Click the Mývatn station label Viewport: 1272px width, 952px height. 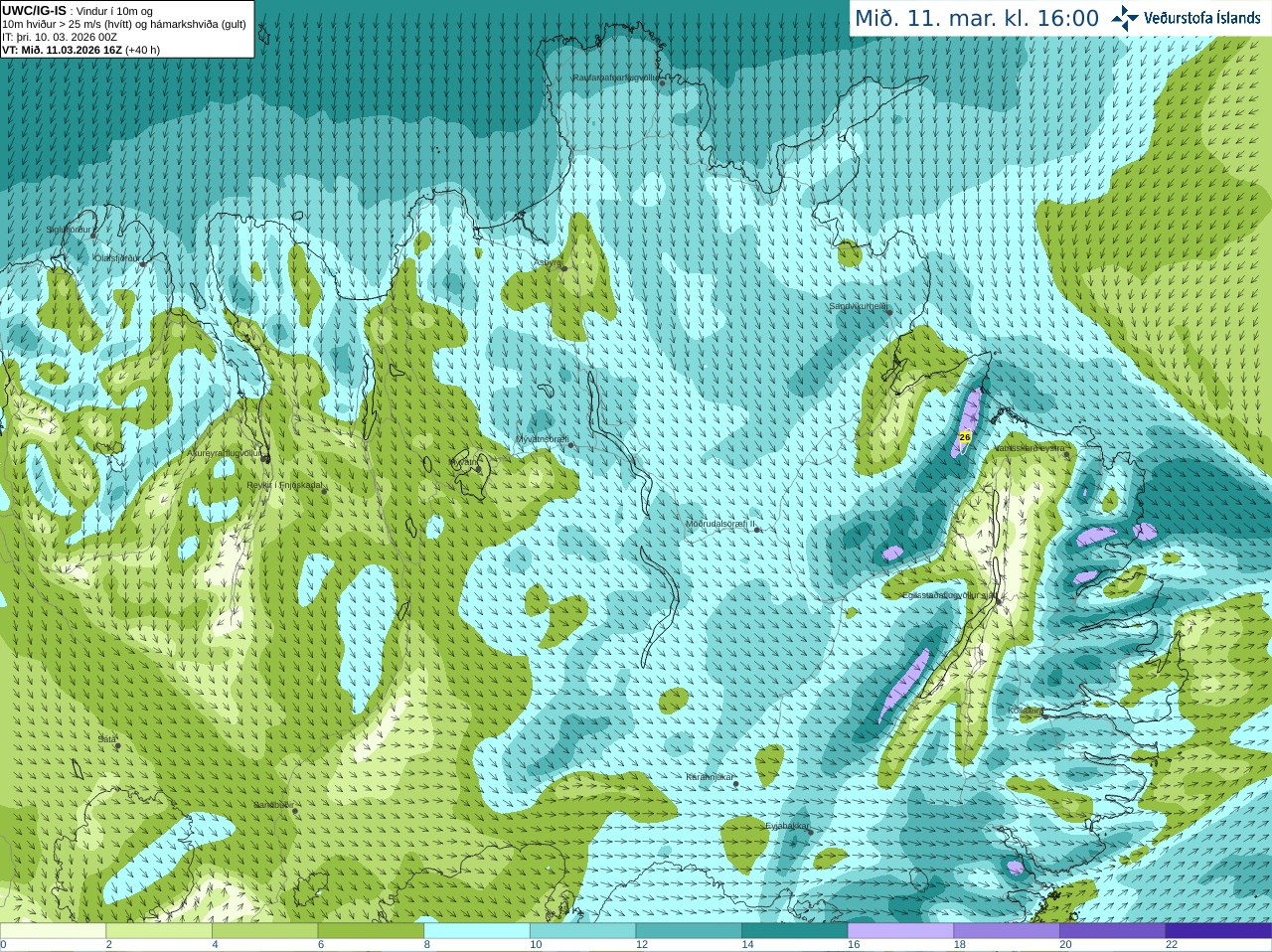(x=465, y=462)
